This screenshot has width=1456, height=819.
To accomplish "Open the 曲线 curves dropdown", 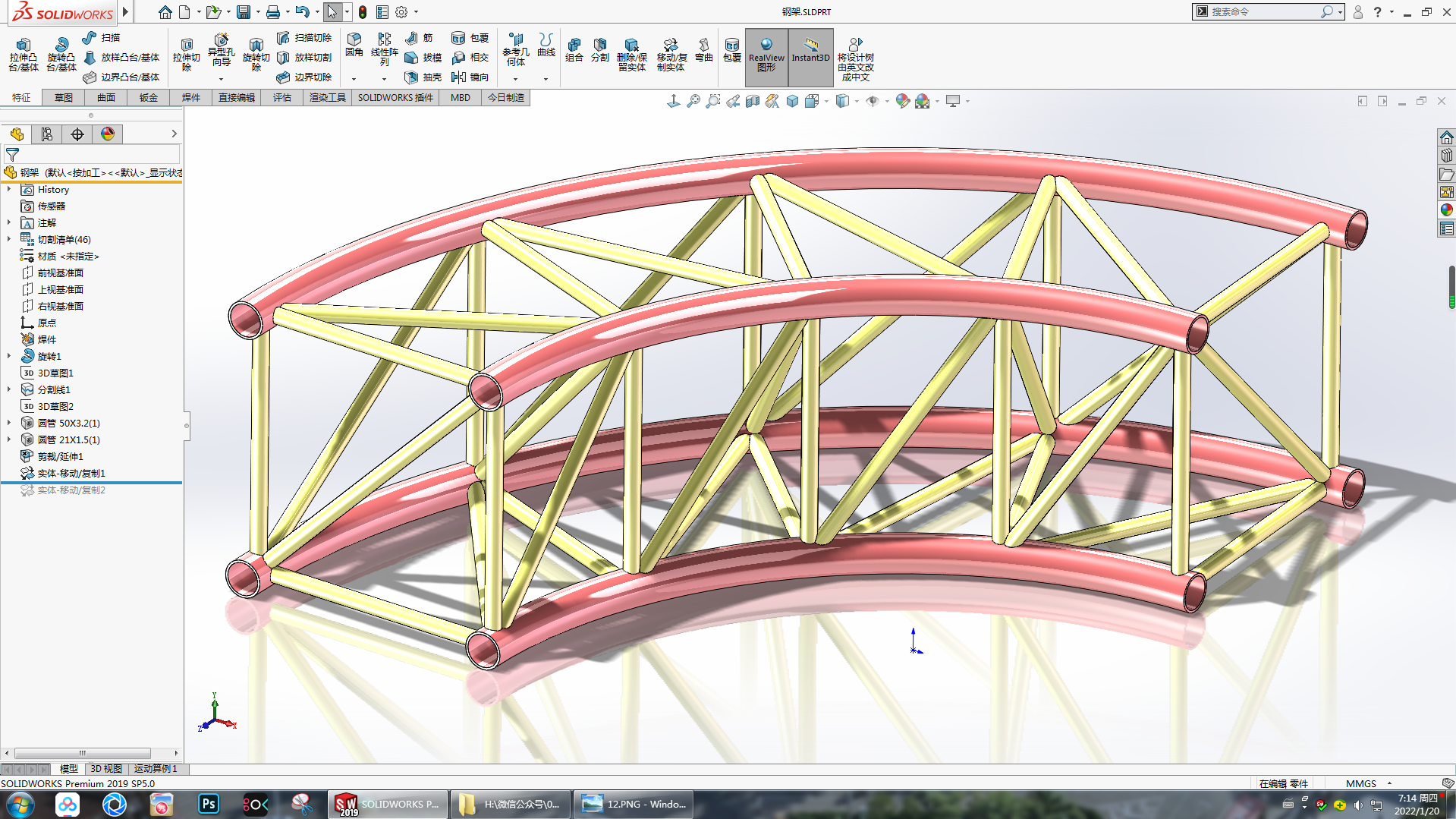I will point(546,79).
